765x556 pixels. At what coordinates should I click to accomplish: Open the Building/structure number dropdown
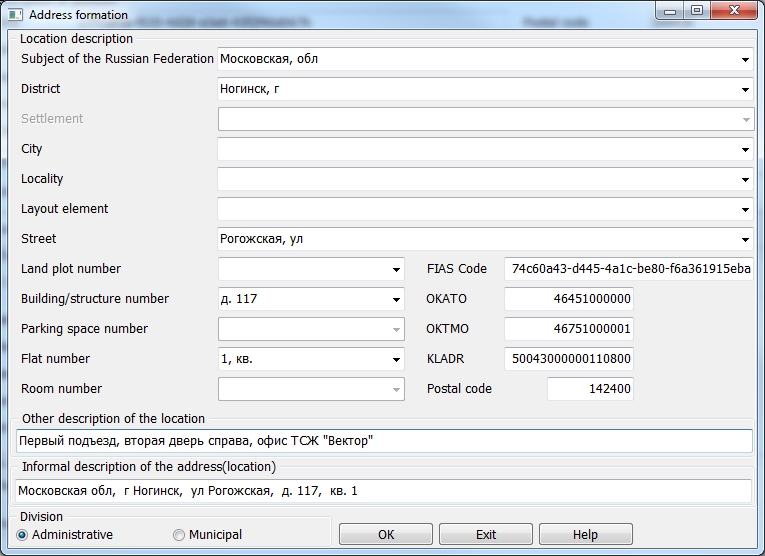pyautogui.click(x=396, y=299)
